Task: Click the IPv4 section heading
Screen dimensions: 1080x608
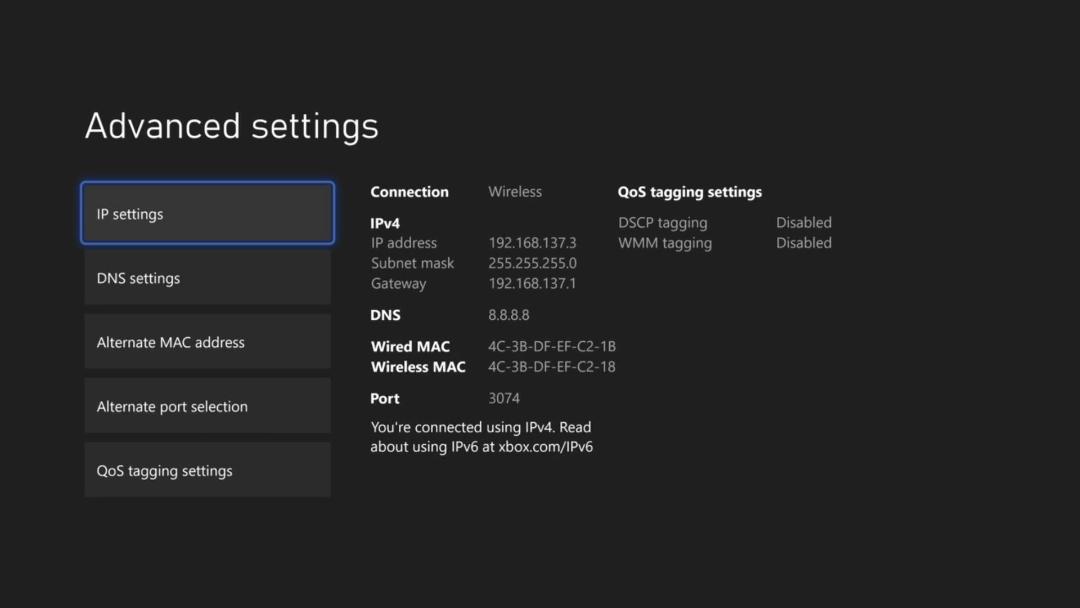Action: coord(385,223)
